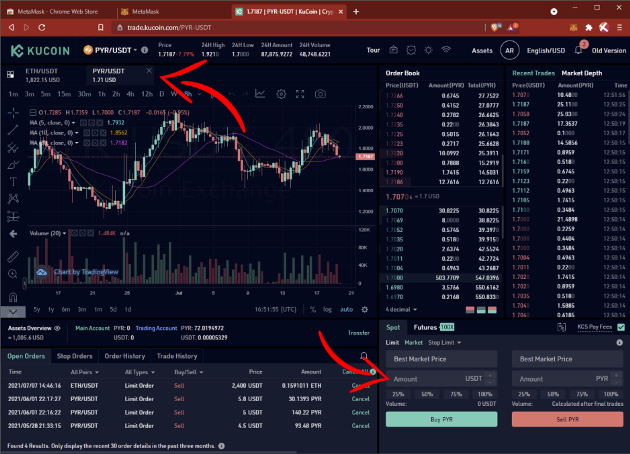Screen dimensions: 630x454
Task: Expand the Stop Limit order type dropdown
Action: (444, 343)
